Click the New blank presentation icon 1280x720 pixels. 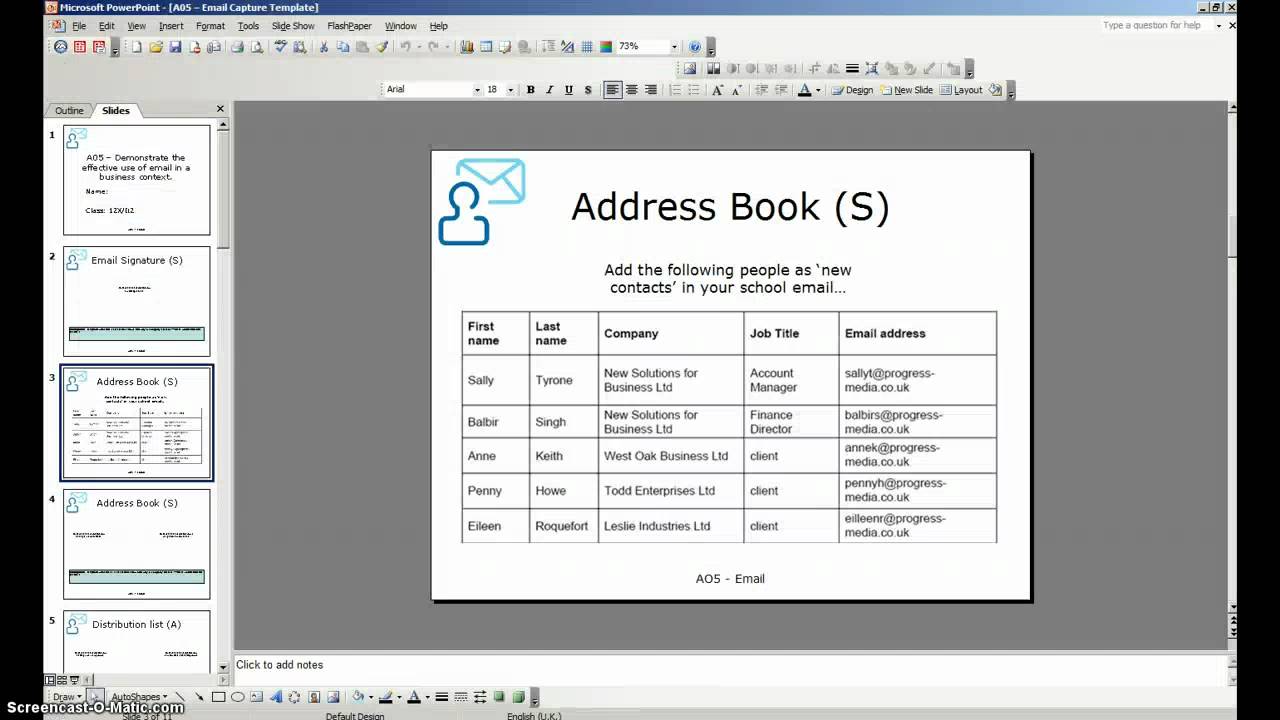click(x=136, y=46)
